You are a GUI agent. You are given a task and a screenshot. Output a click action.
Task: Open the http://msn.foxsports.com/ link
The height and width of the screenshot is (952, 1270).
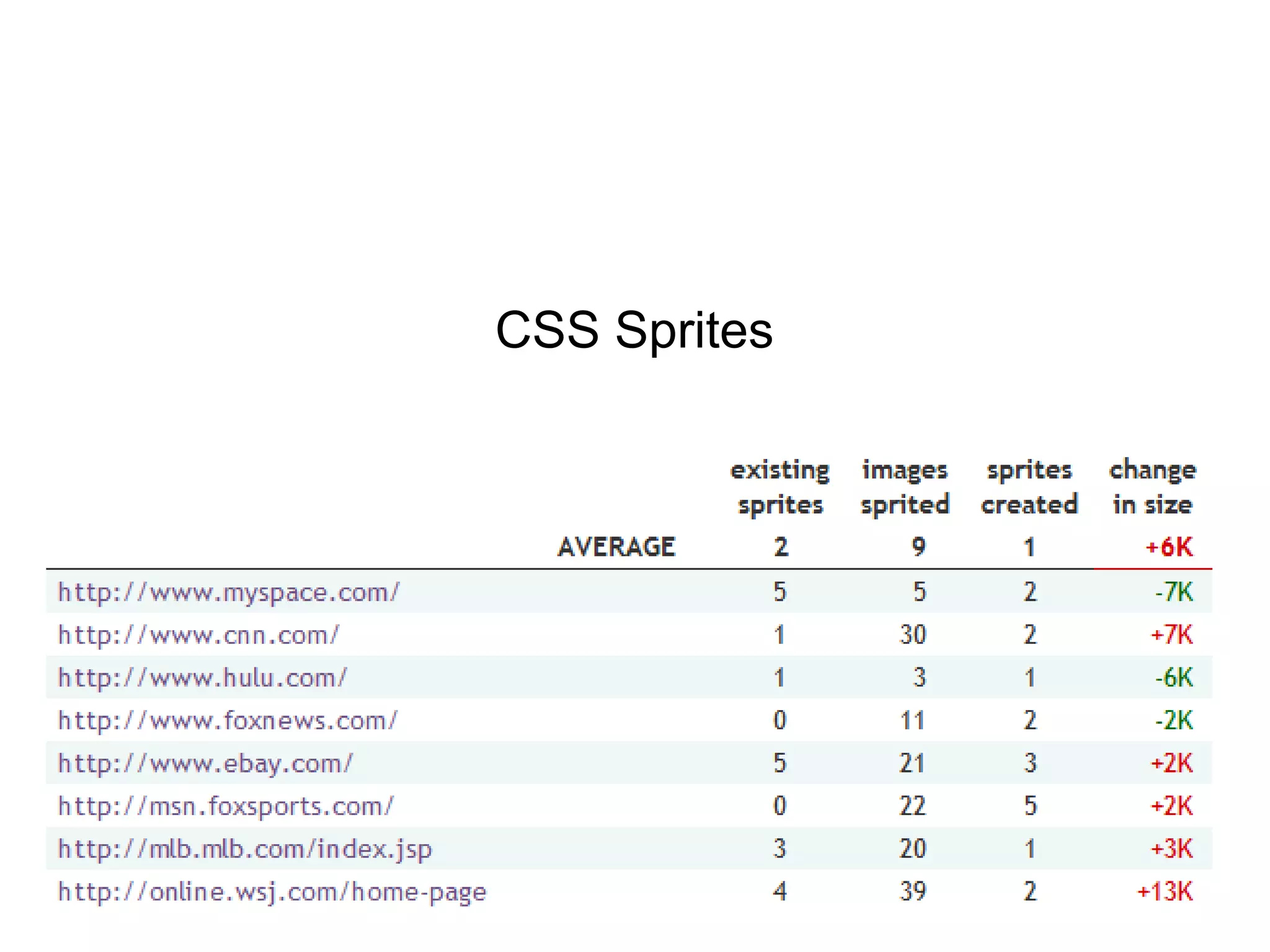tap(226, 806)
